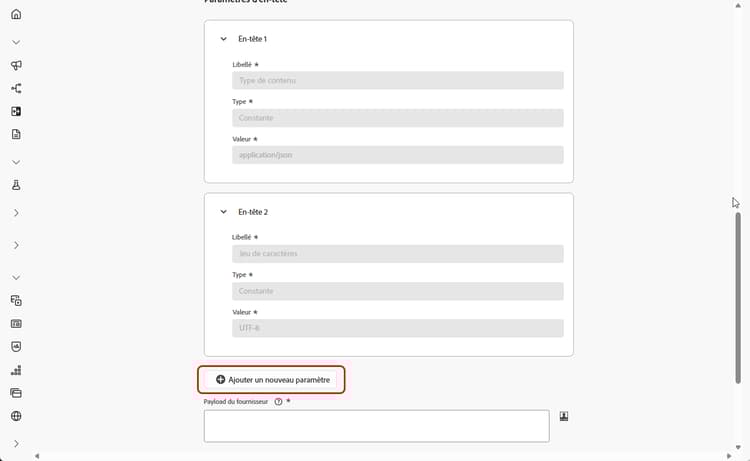The height and width of the screenshot is (461, 750).
Task: Expand the bottom sidebar chevron group
Action: click(16, 443)
